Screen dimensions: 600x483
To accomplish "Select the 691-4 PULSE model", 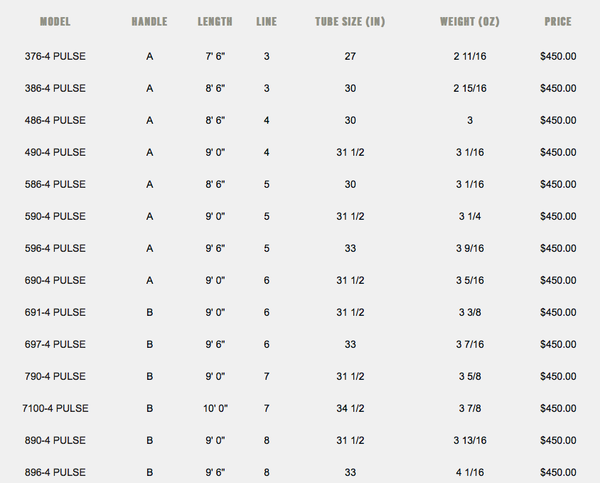I will tap(55, 312).
